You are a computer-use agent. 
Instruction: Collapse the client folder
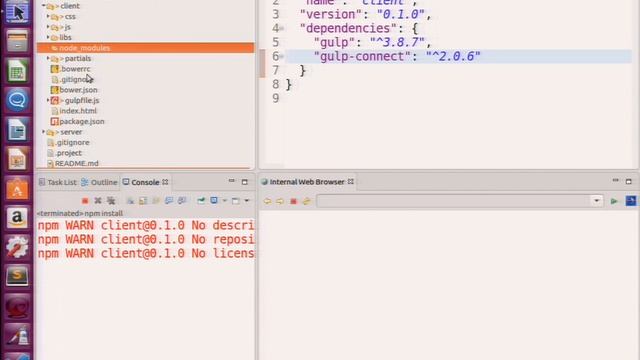point(43,6)
